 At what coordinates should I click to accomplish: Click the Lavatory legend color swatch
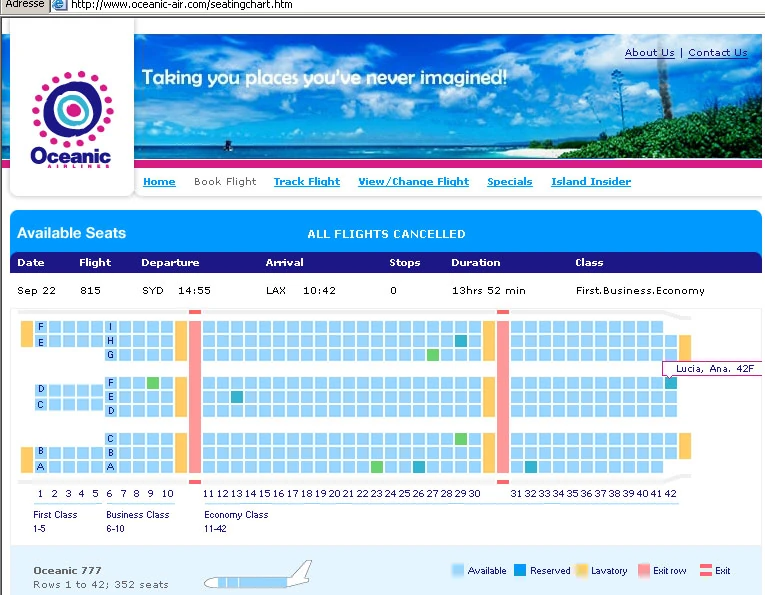pos(582,570)
